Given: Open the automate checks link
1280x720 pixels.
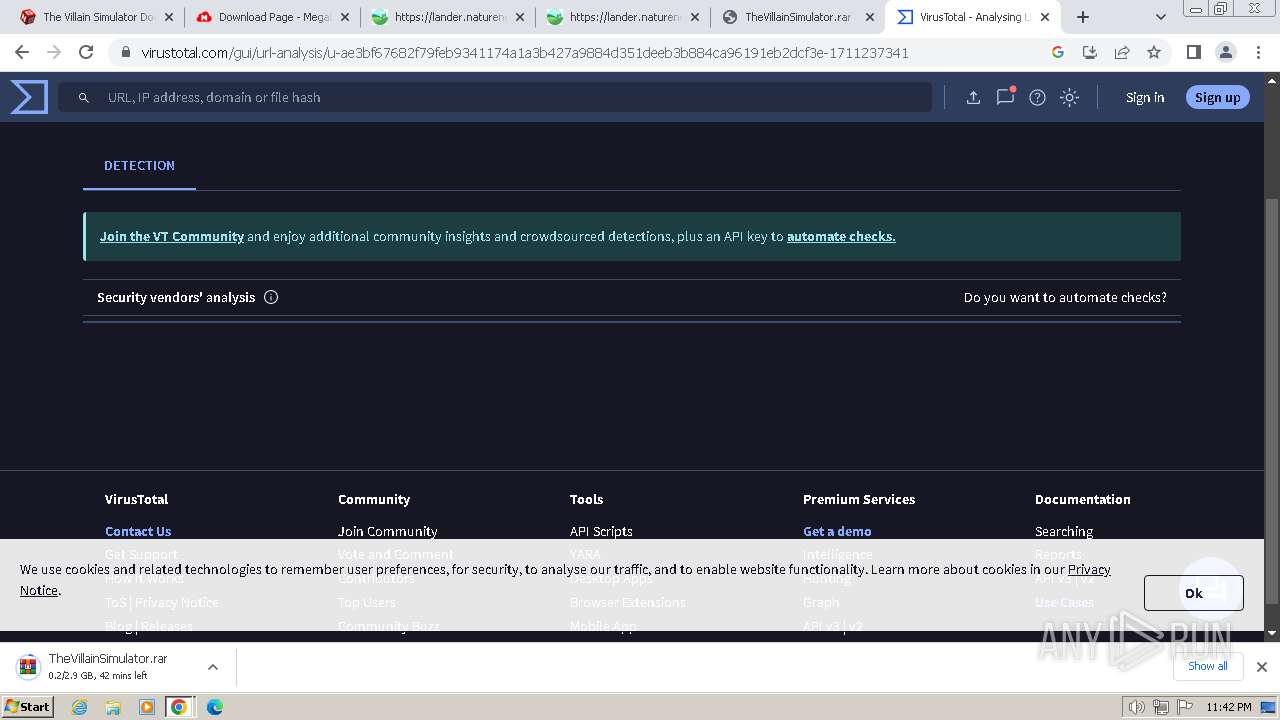Looking at the screenshot, I should tap(841, 236).
